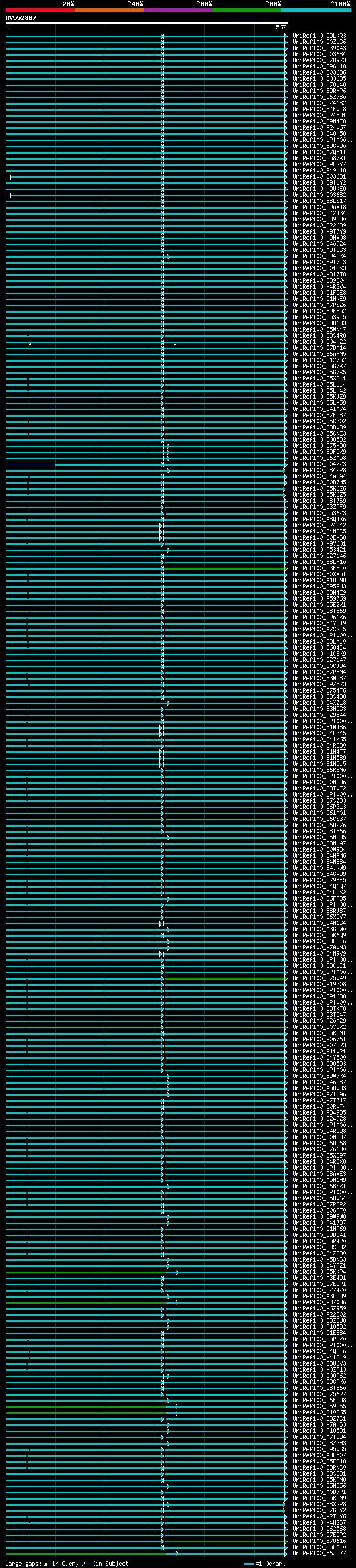Screen dimensions: 356x1568
Task: Open hit UniRef100_Q03684
Action: [319, 54]
